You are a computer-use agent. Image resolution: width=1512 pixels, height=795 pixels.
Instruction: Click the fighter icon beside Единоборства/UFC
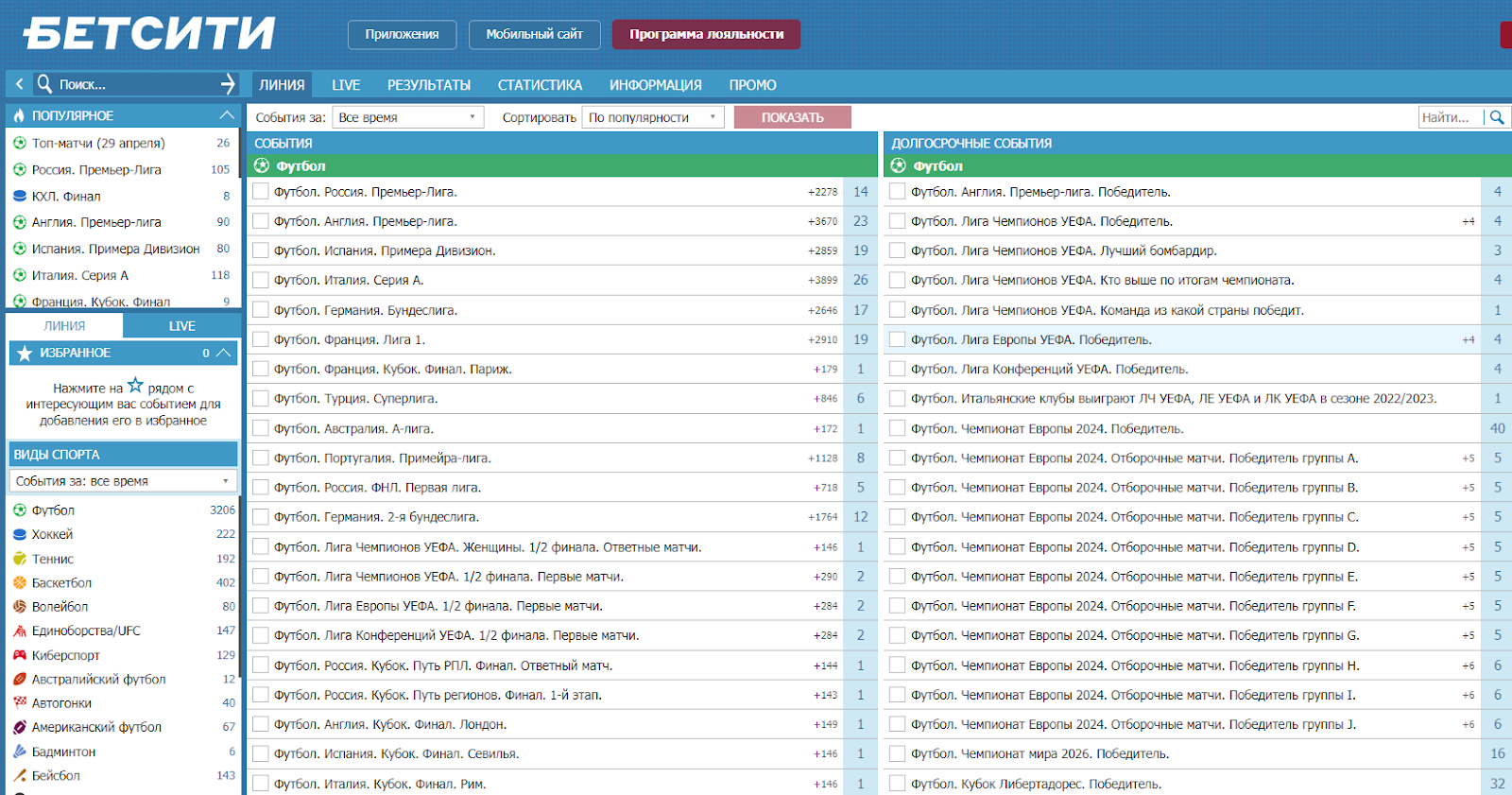tap(20, 631)
